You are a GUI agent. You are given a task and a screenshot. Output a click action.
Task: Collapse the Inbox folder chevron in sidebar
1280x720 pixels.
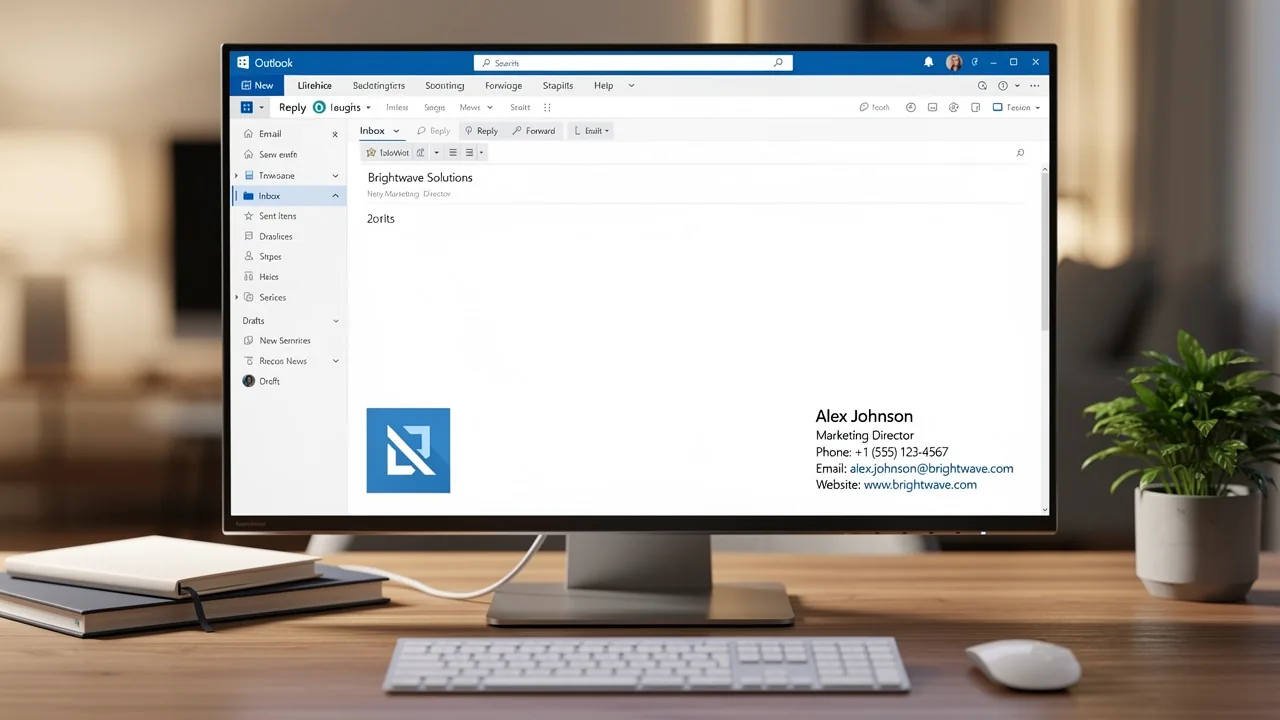pos(335,196)
